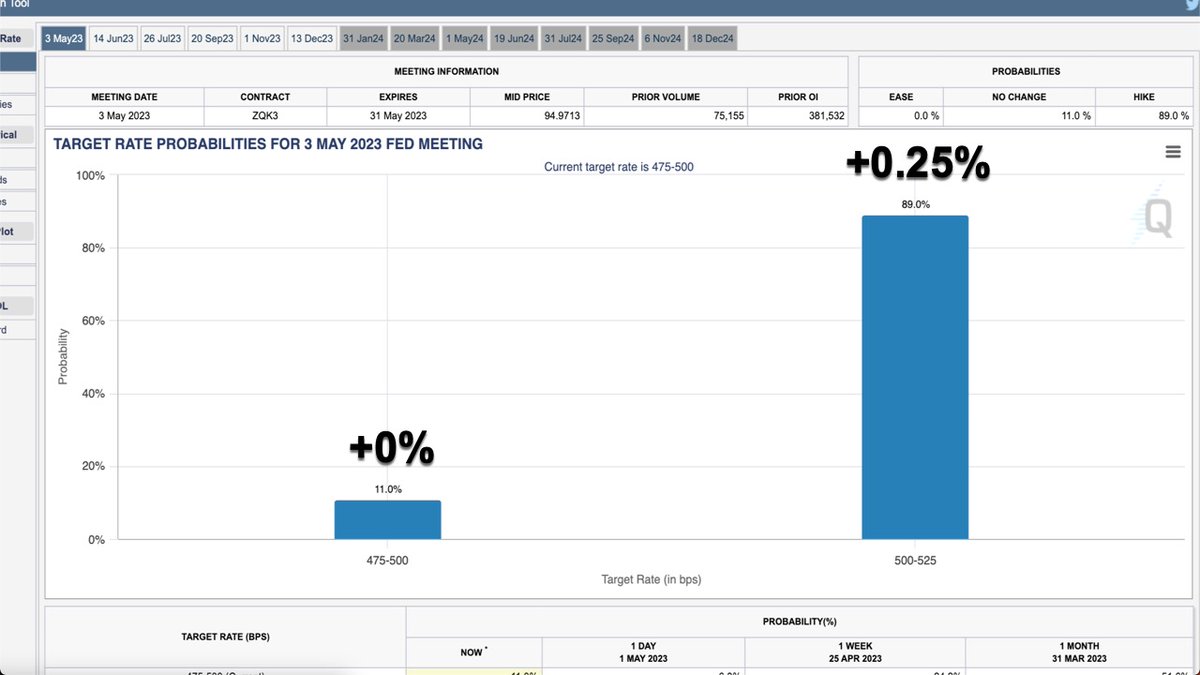This screenshot has width=1200, height=675.
Task: Select the 19 Jun24 meeting tab
Action: pyautogui.click(x=514, y=39)
